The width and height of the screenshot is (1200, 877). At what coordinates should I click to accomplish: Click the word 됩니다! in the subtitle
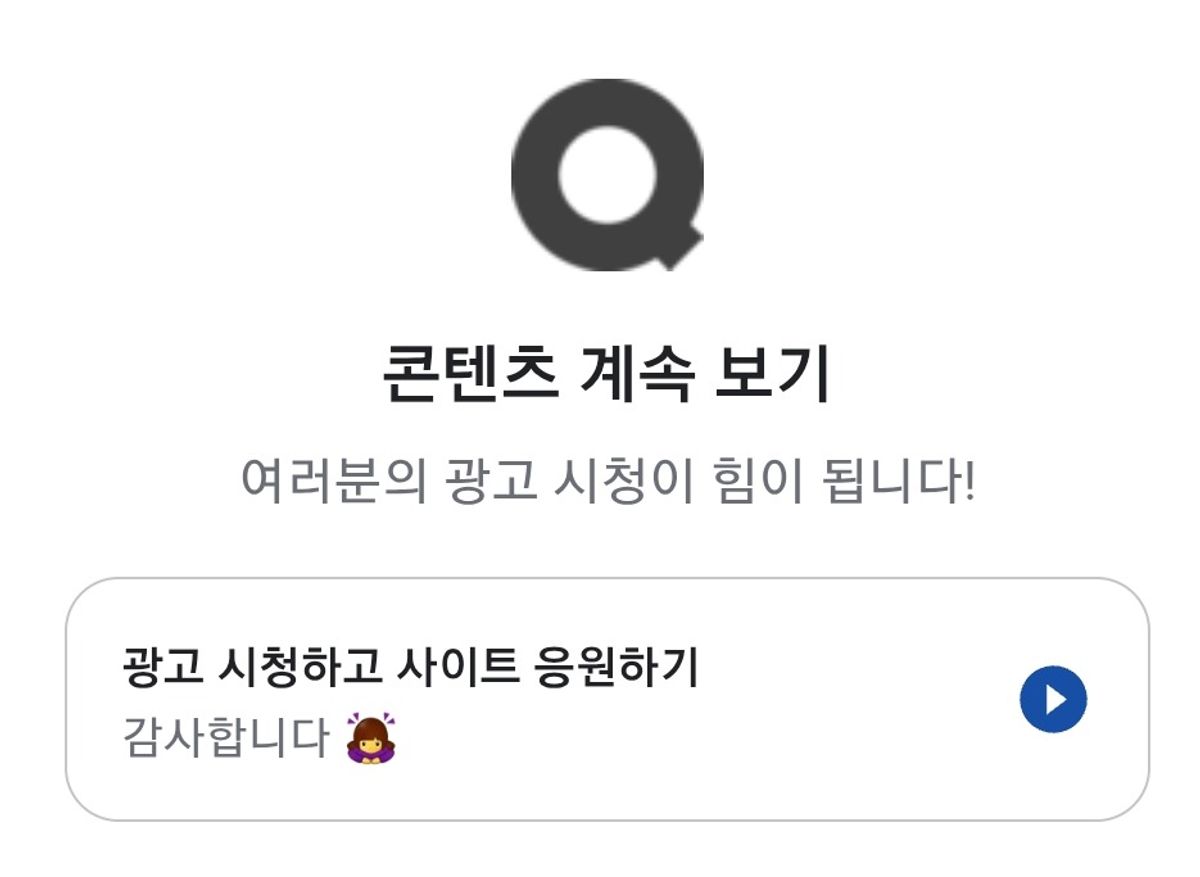coord(895,484)
